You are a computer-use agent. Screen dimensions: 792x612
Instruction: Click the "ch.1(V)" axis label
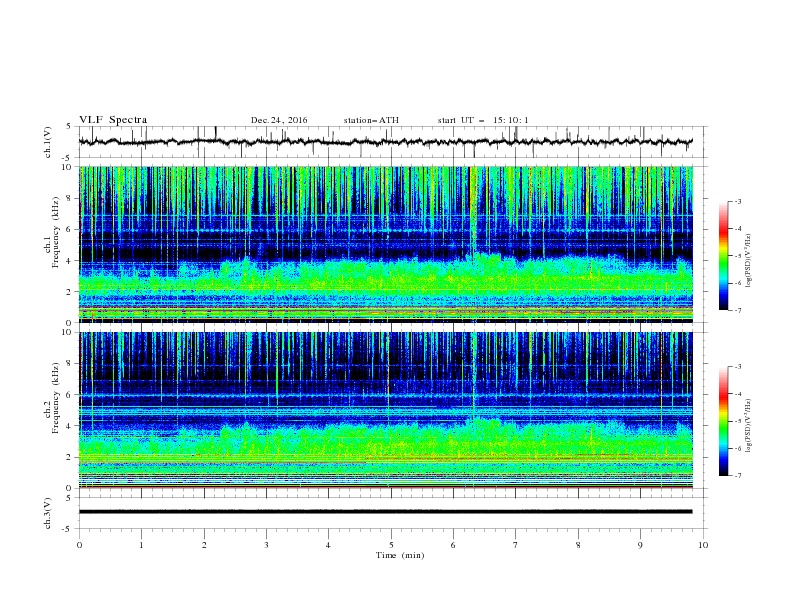click(48, 142)
